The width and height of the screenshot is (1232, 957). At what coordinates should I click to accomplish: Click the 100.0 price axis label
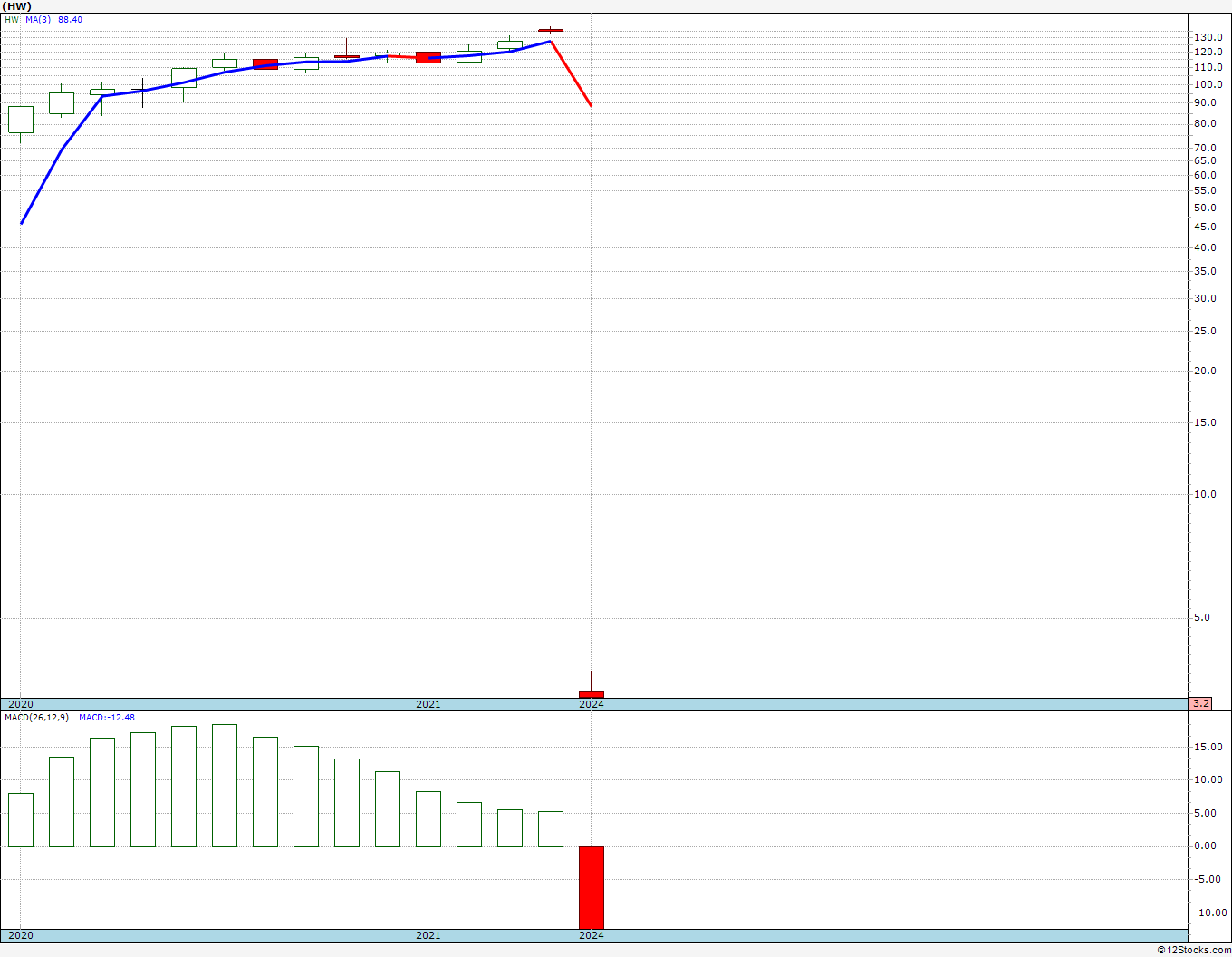(1208, 84)
